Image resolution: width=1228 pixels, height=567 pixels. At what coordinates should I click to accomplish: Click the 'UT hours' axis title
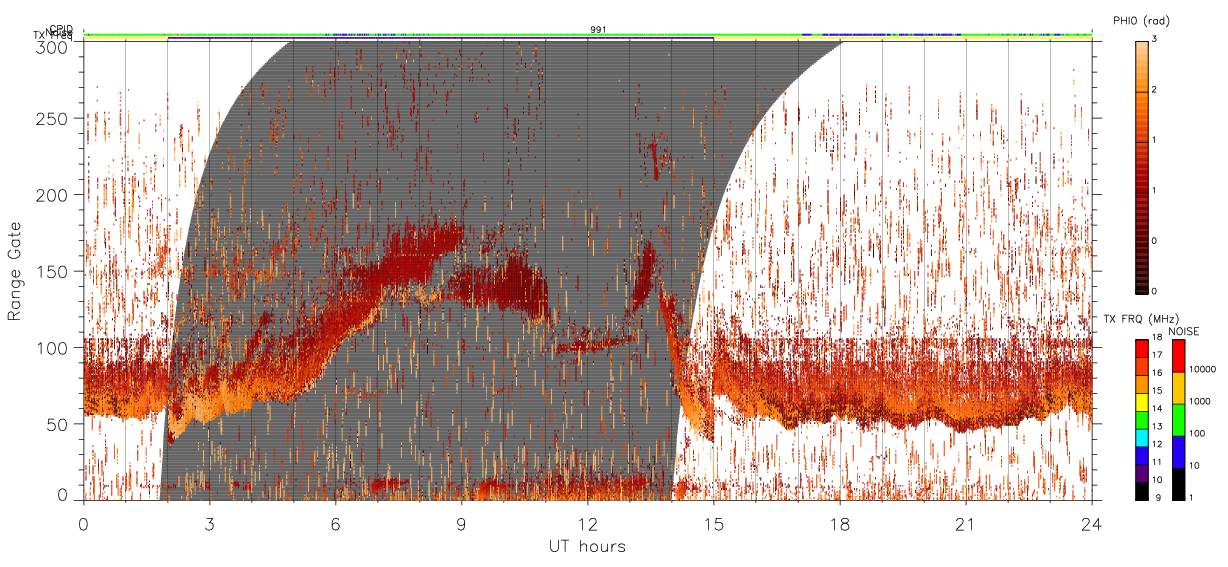pyautogui.click(x=587, y=546)
